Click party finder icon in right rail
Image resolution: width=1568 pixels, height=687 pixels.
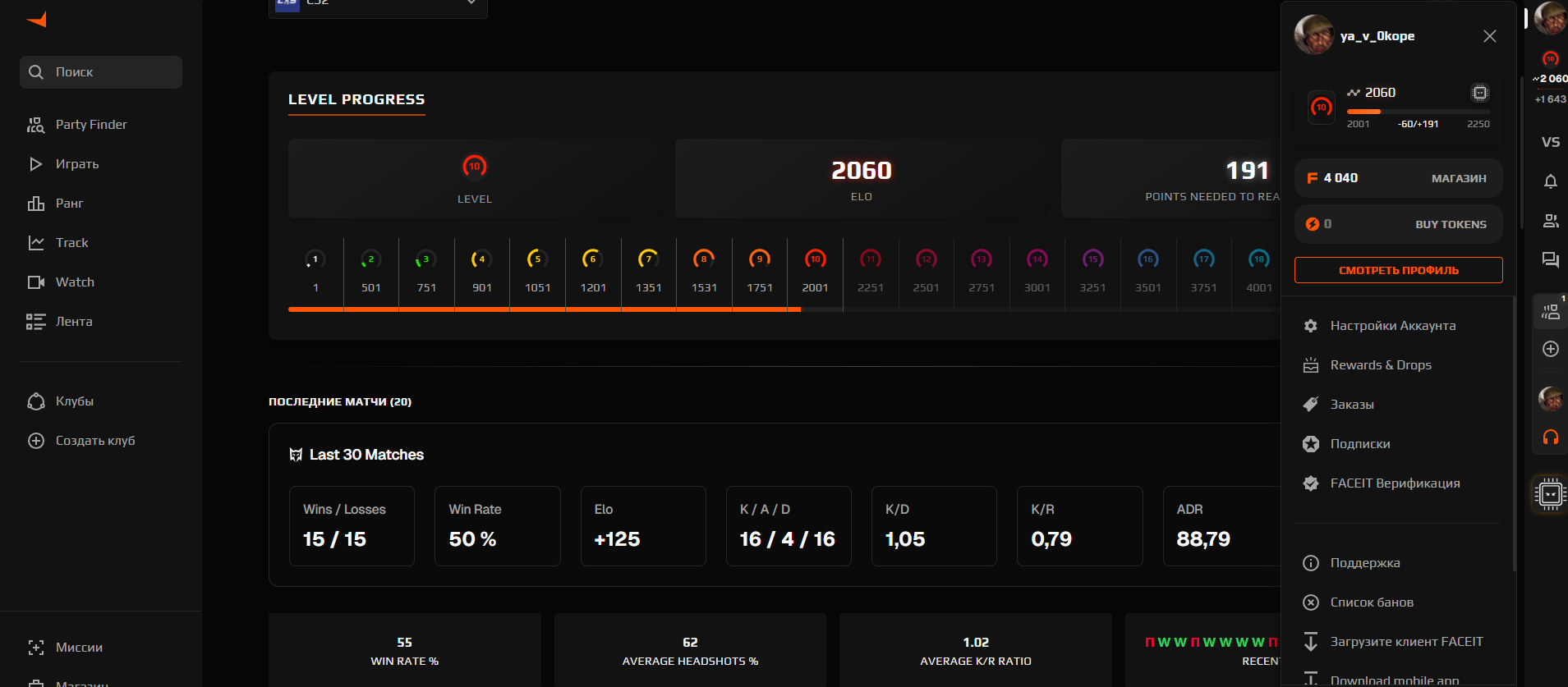click(1551, 312)
